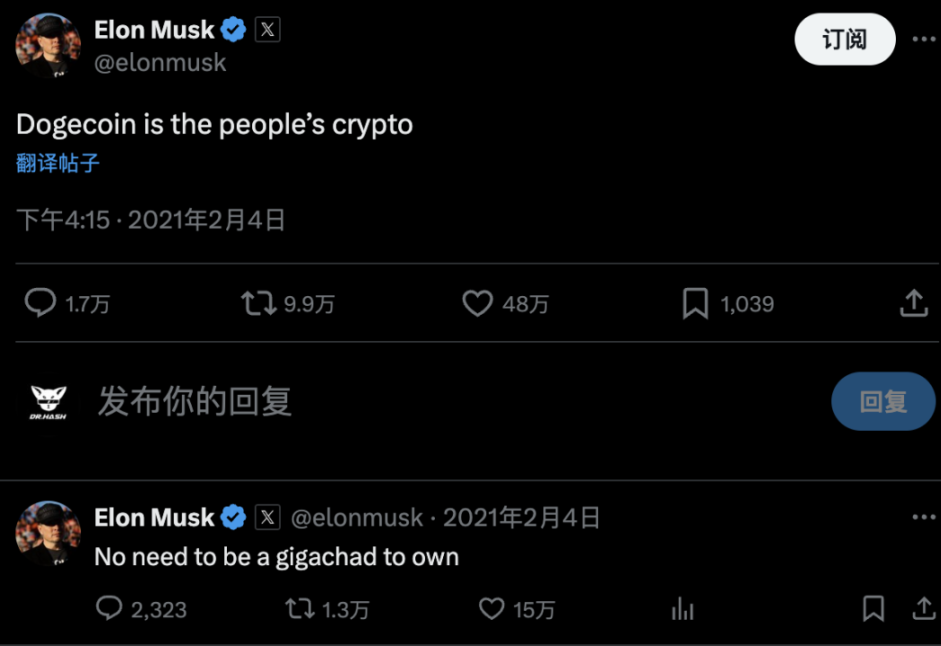This screenshot has width=941, height=646.
Task: Open Elon Musk's profile picture
Action: (48, 47)
